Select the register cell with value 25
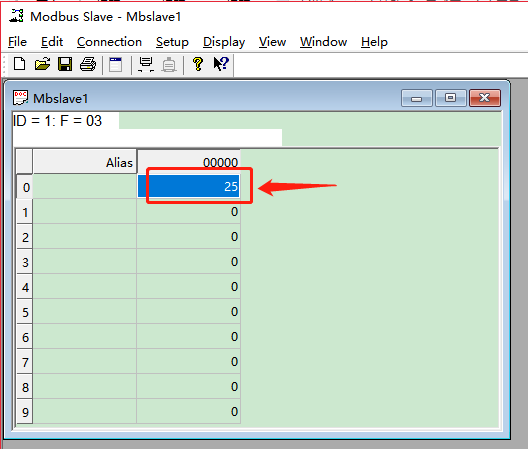This screenshot has width=528, height=449. [189, 186]
